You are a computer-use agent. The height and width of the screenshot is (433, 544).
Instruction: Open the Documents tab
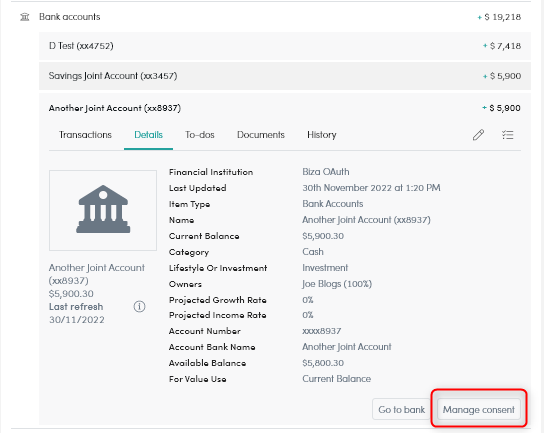261,135
